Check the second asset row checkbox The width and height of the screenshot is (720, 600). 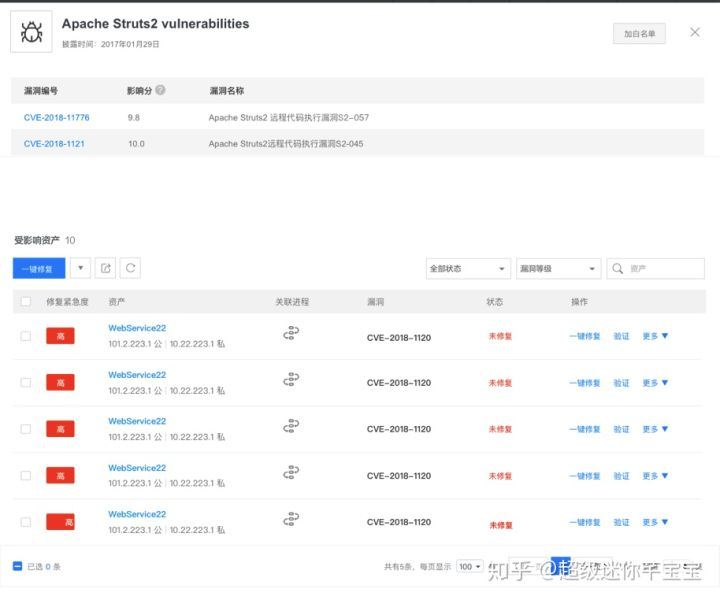[x=26, y=382]
